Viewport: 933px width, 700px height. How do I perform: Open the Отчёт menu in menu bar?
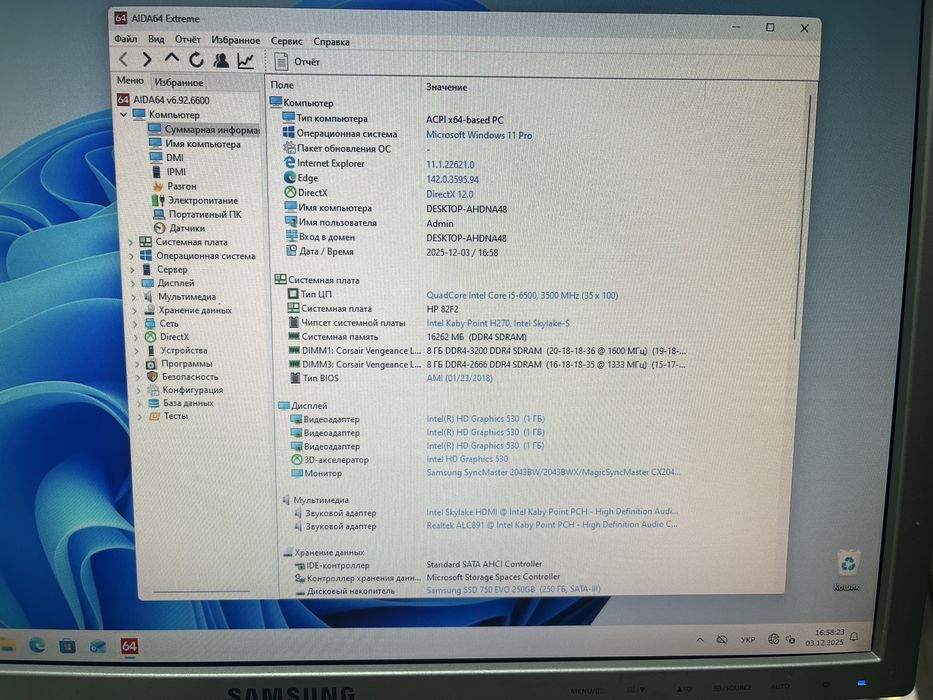click(187, 39)
